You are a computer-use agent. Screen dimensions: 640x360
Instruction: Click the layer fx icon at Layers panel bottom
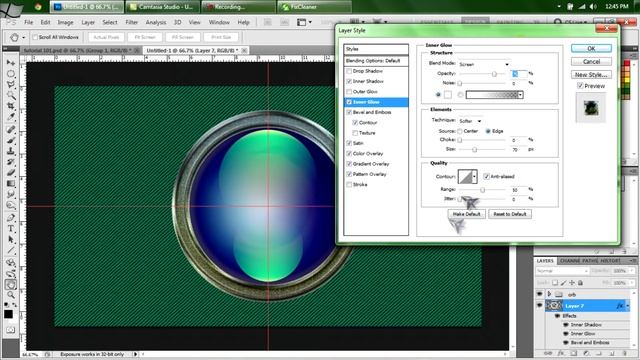[561, 353]
